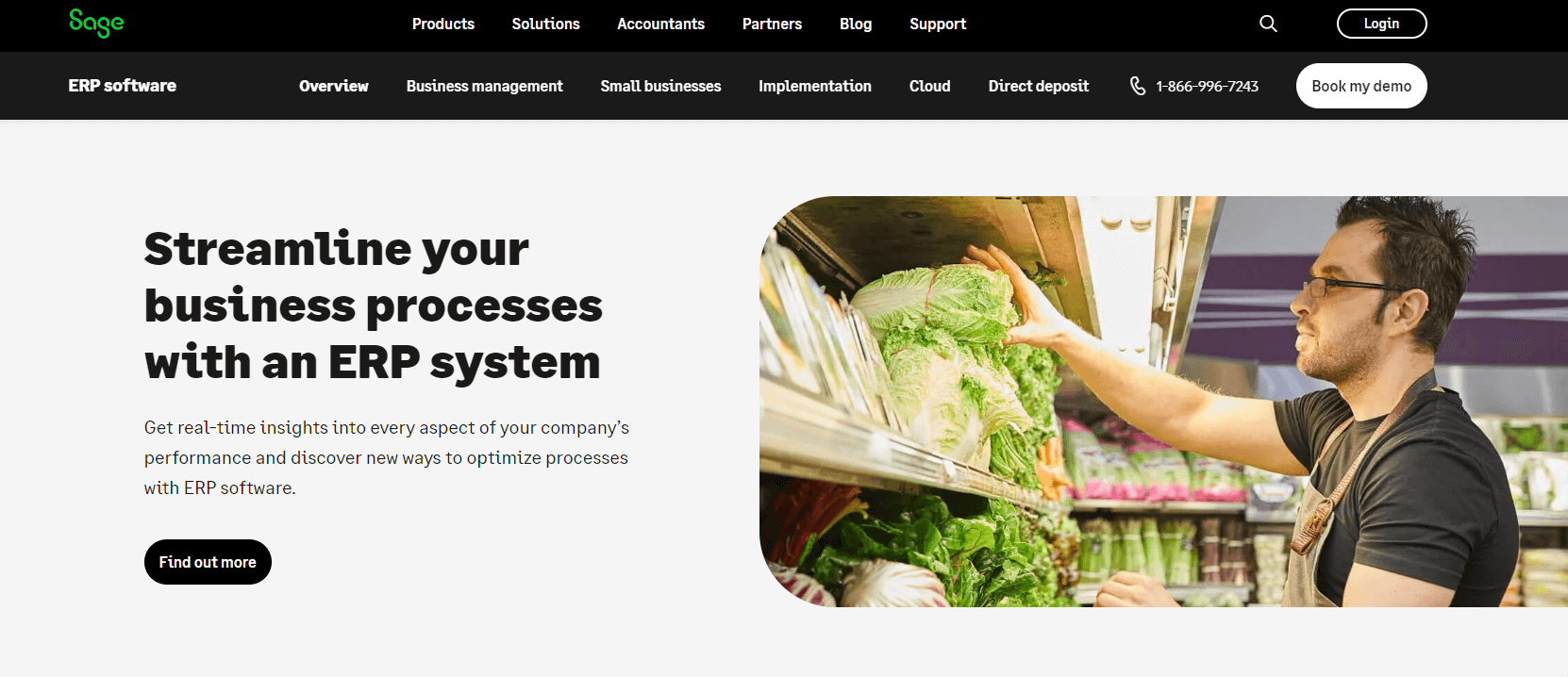Open the Products menu
This screenshot has width=1568, height=677.
coord(443,24)
